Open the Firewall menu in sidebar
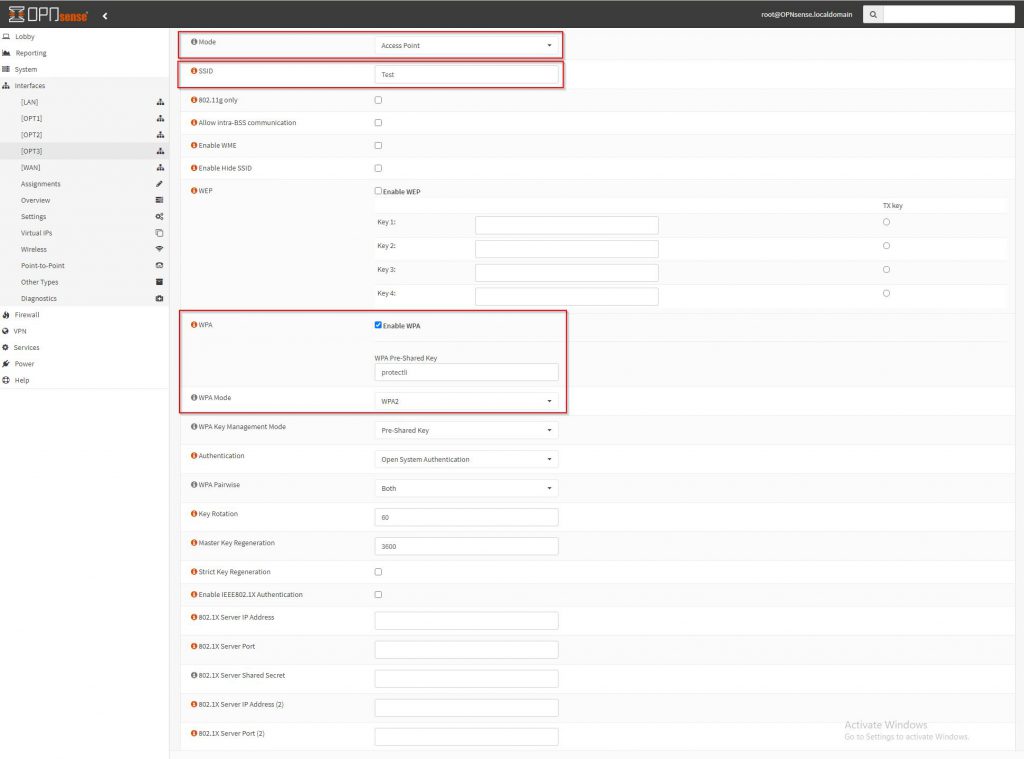Screen dimensions: 1024x759 (27, 314)
